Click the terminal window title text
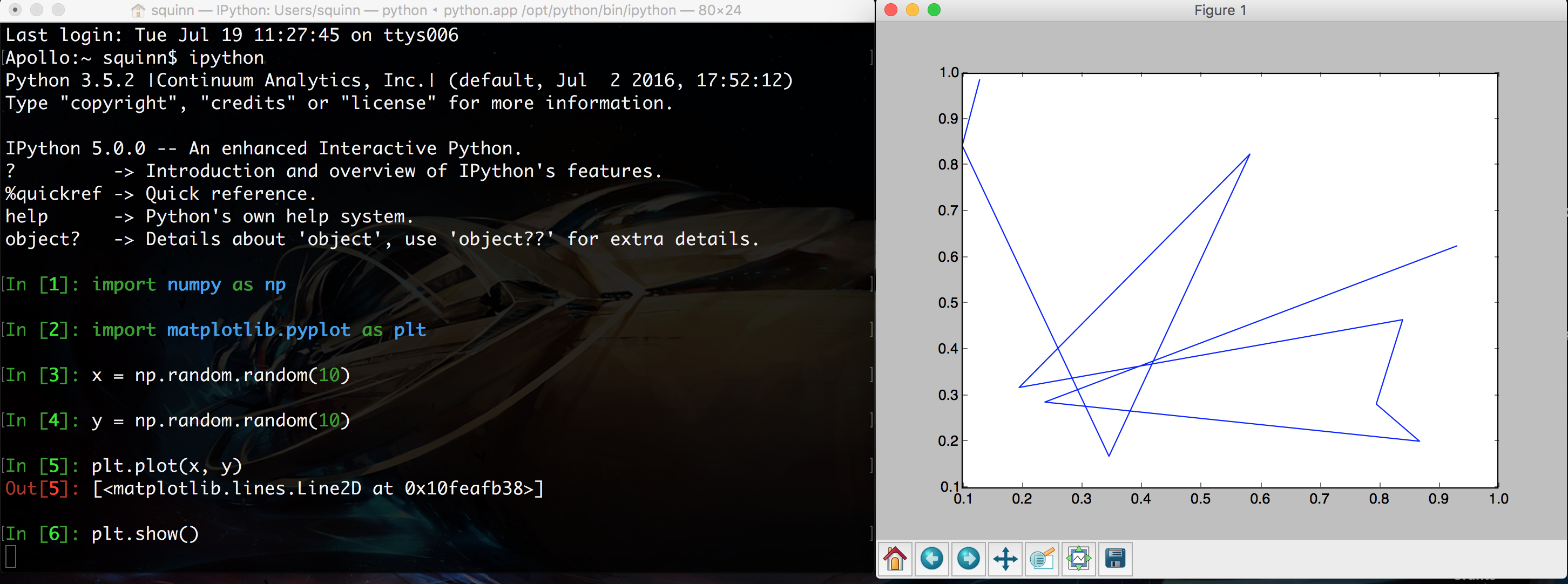Image resolution: width=1568 pixels, height=584 pixels. (x=445, y=10)
